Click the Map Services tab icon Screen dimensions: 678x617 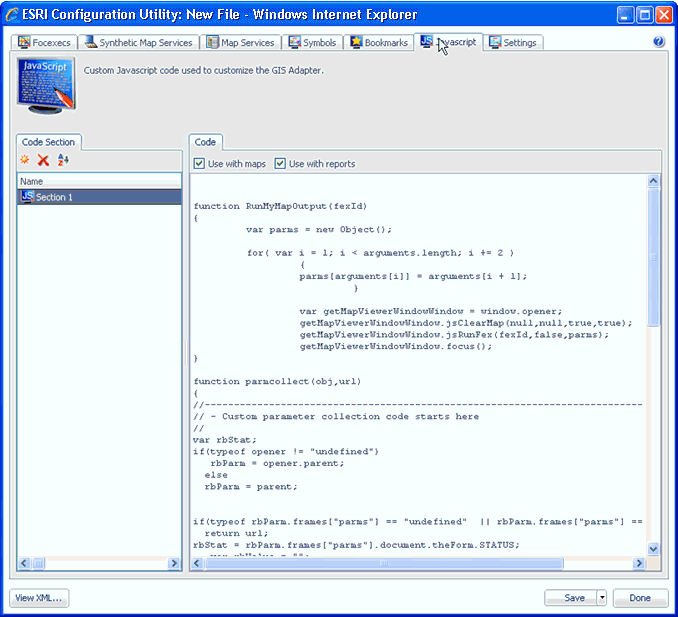click(212, 42)
